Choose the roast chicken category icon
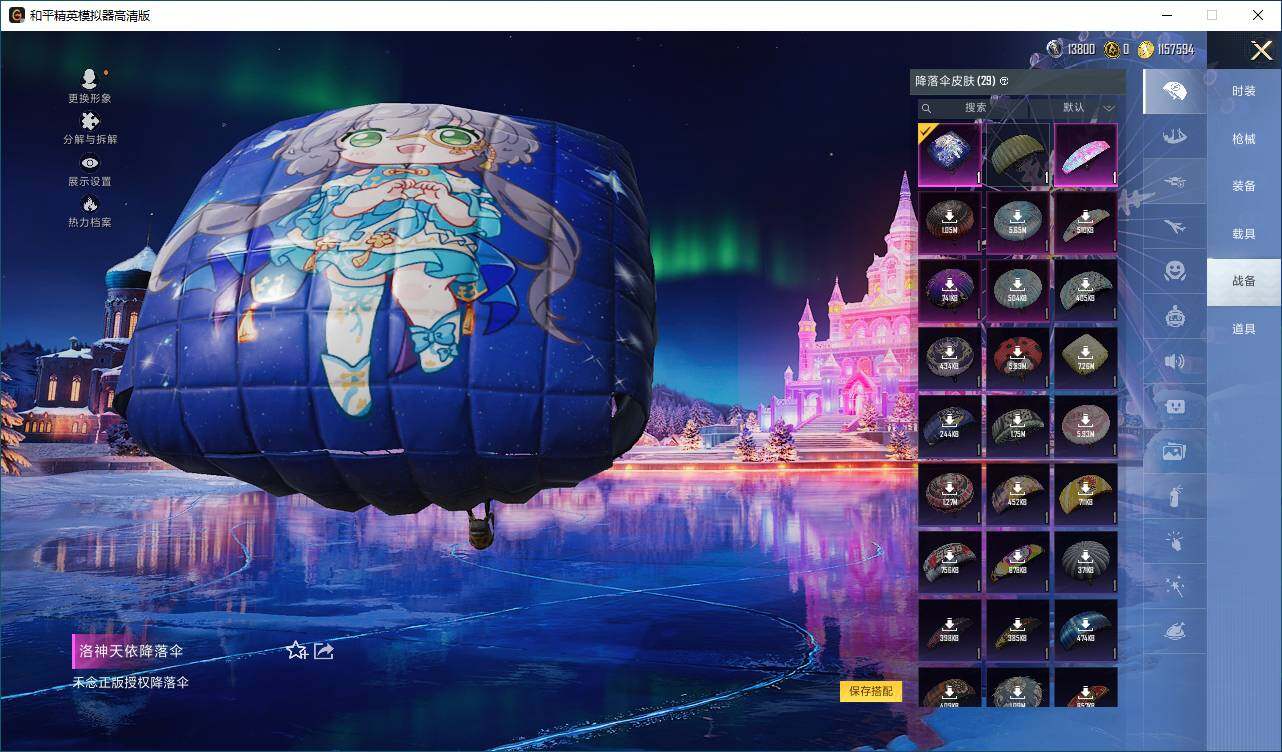 point(1175,631)
